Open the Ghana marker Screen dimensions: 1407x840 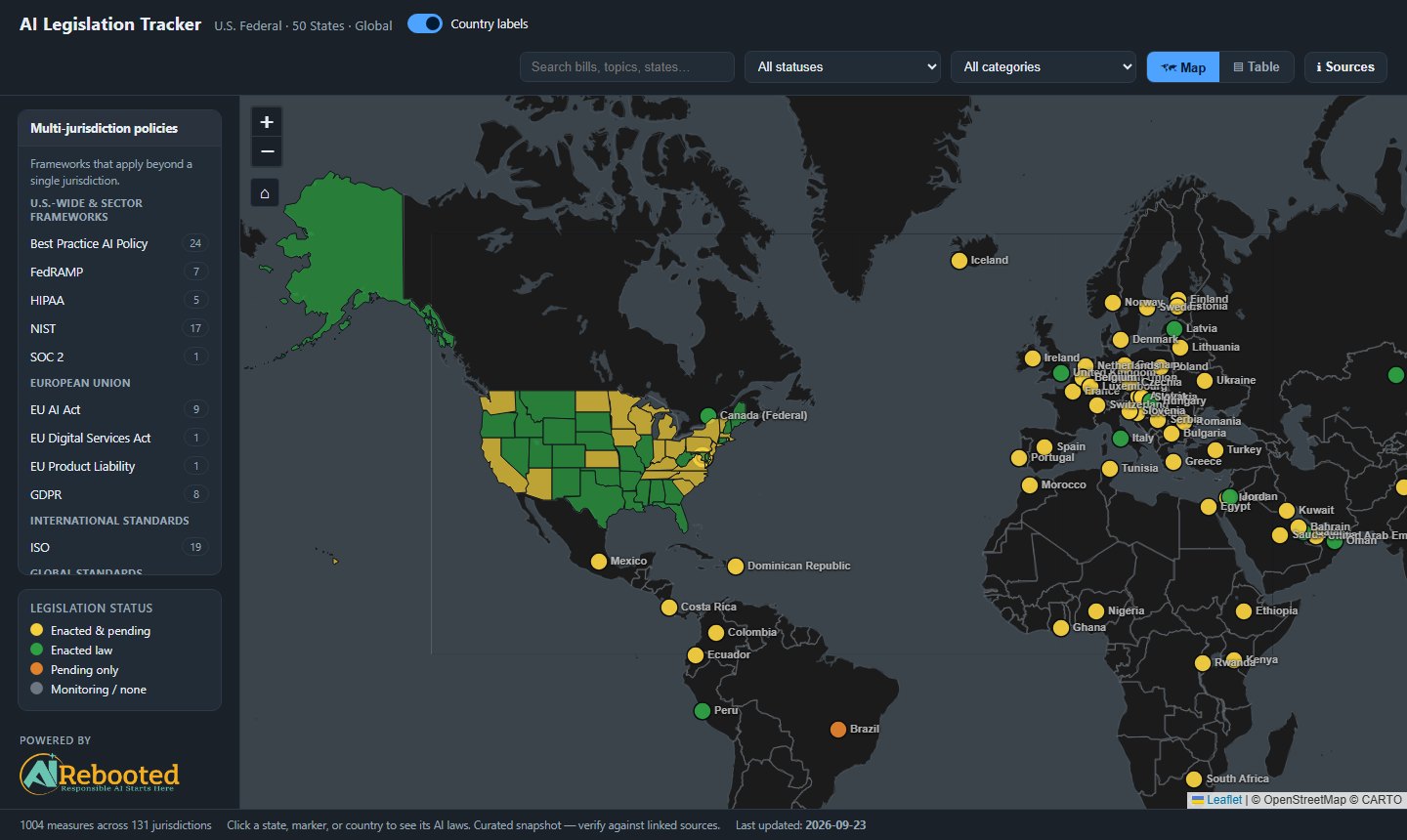(1061, 628)
